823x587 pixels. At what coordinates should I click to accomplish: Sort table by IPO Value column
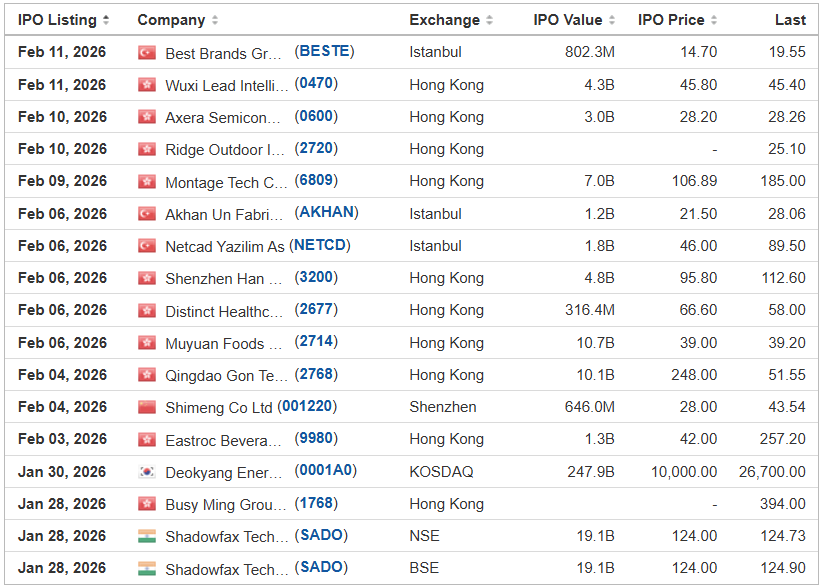pos(574,20)
